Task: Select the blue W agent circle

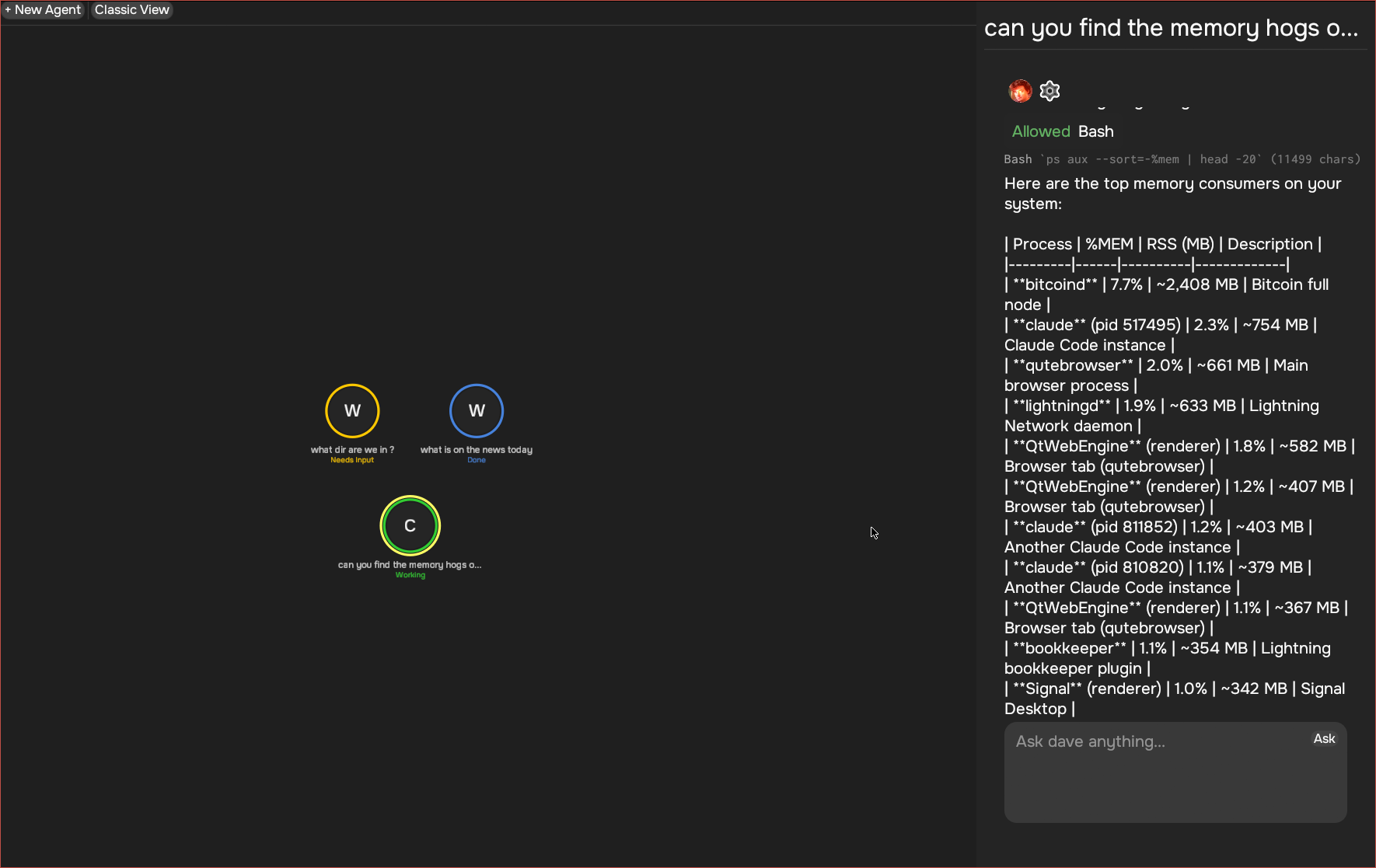Action: click(x=477, y=411)
